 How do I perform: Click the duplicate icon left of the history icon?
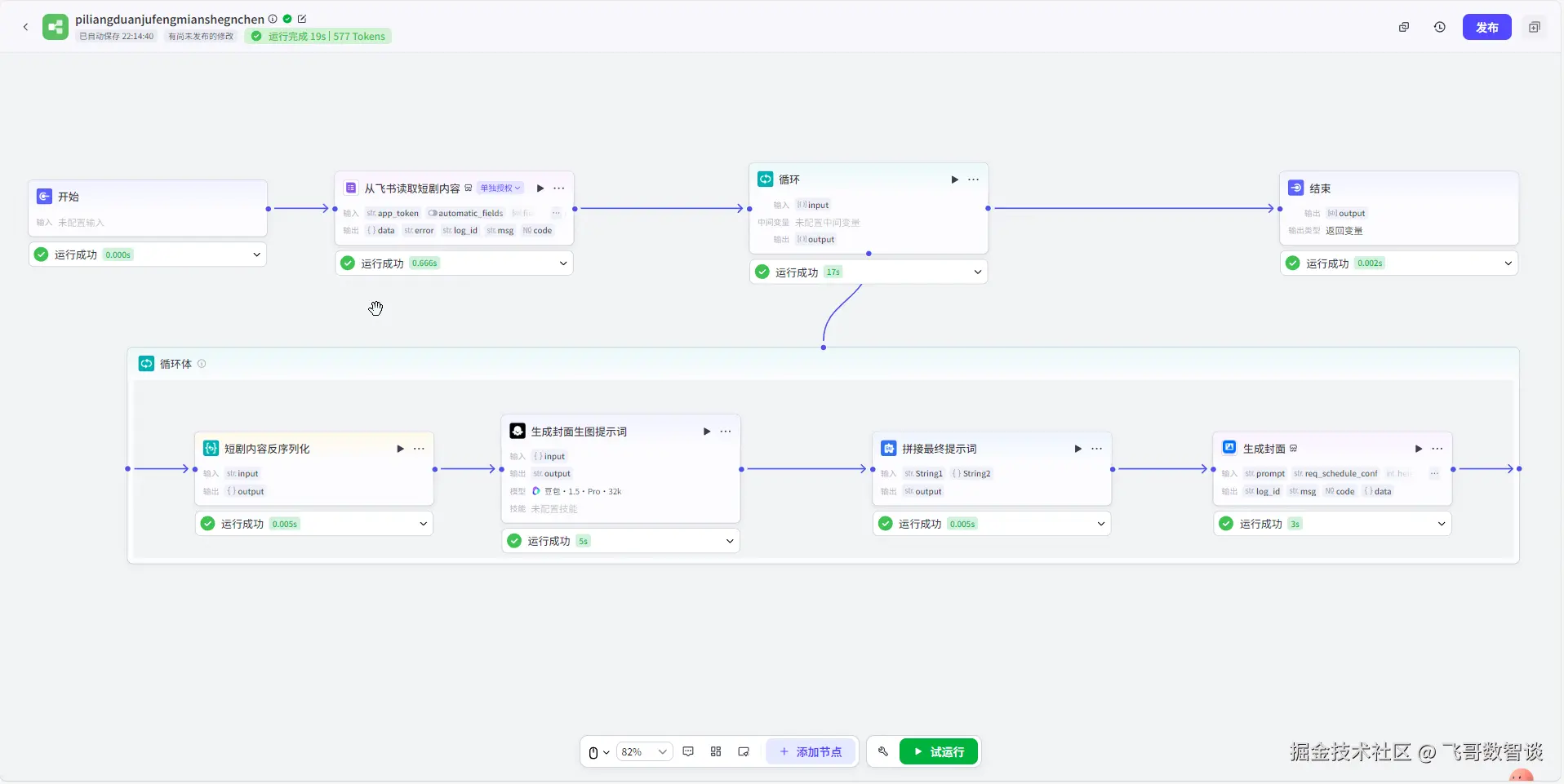coord(1404,27)
